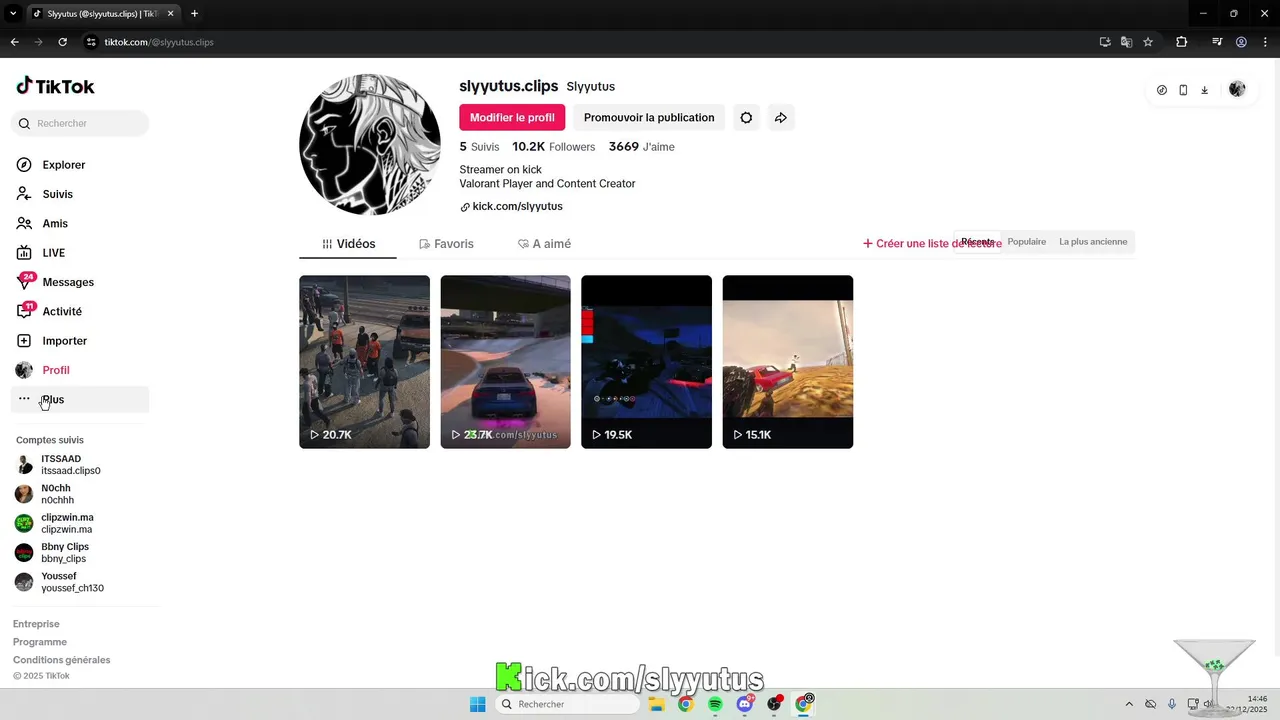The width and height of the screenshot is (1280, 720).
Task: Go to Explorer in sidebar
Action: [x=64, y=165]
